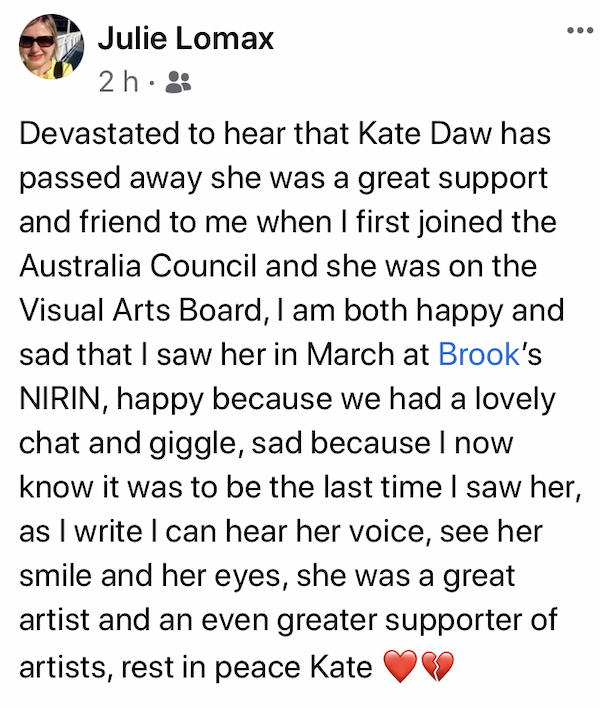The height and width of the screenshot is (708, 600).
Task: Click the broken heart emoji
Action: pyautogui.click(x=435, y=665)
